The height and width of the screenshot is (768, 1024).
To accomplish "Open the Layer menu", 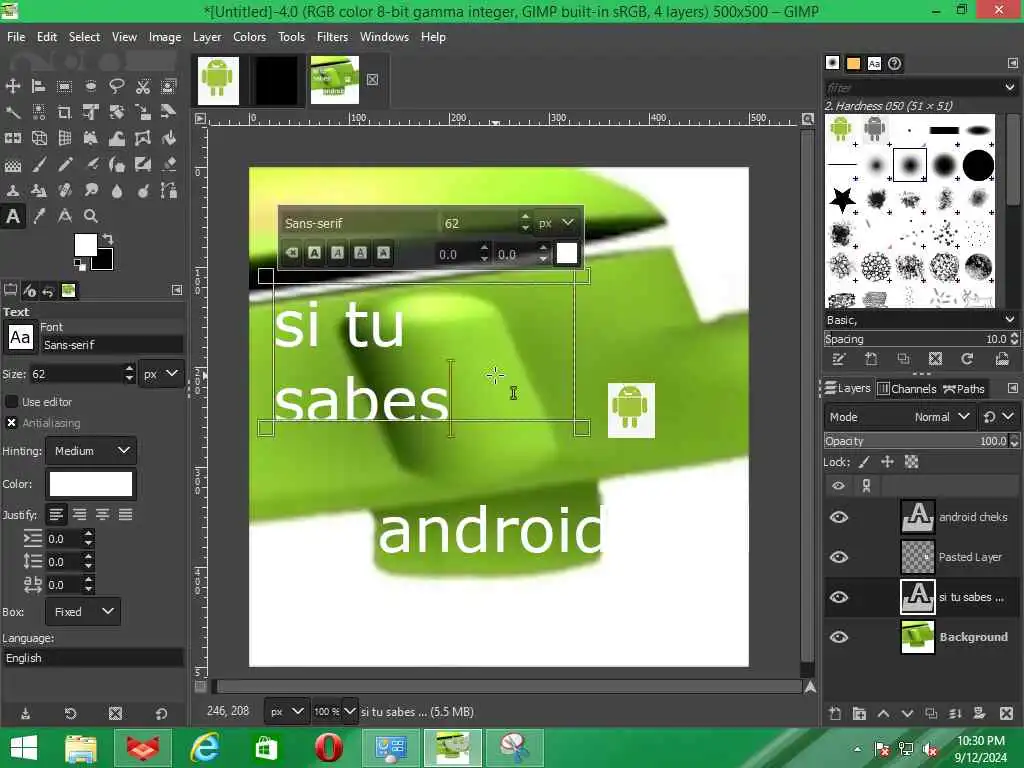I will point(206,37).
